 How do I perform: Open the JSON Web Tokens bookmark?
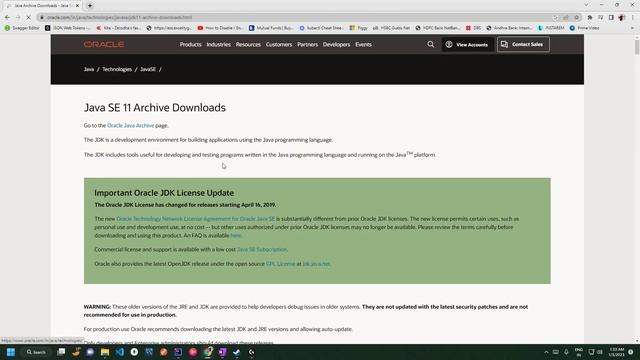tap(68, 28)
